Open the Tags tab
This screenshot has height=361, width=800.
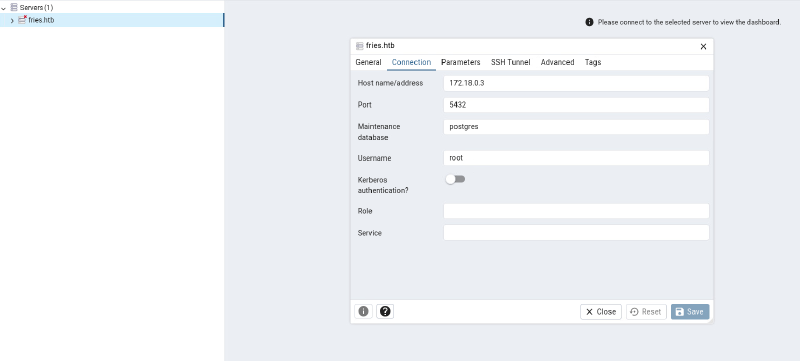[x=593, y=62]
